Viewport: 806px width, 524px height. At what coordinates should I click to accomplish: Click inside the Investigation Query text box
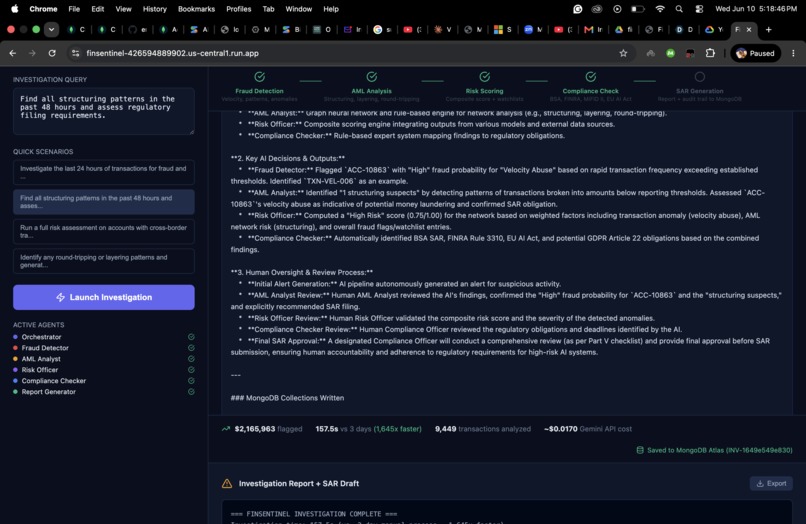point(104,111)
